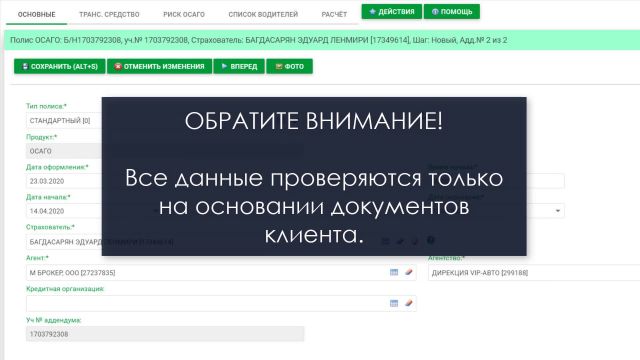Click the Агентство field ДИРЕКЦИЯ VIP-АВТО

click(534, 273)
